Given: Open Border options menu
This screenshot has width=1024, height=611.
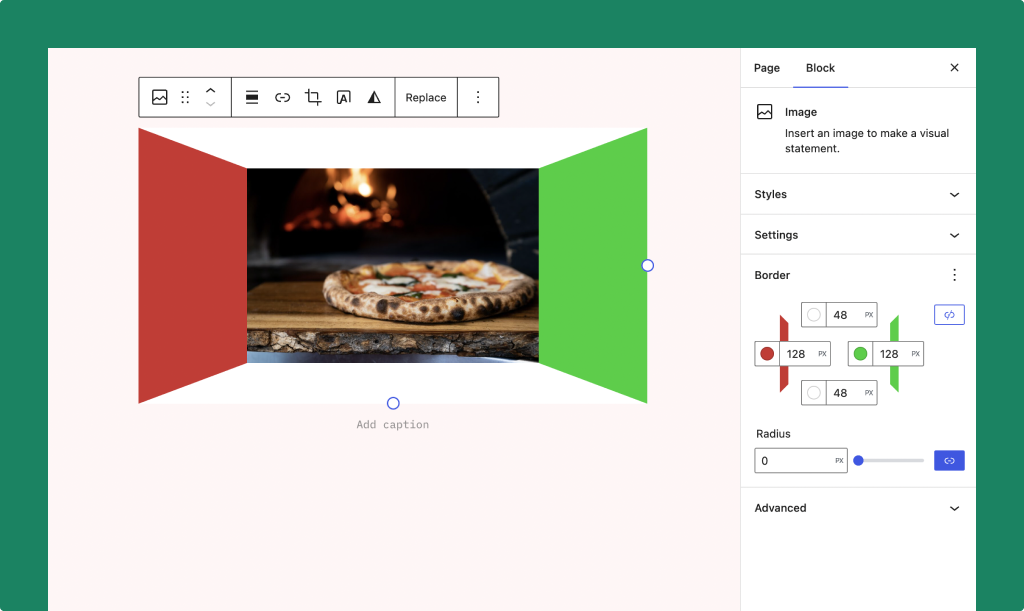Looking at the screenshot, I should click(954, 275).
